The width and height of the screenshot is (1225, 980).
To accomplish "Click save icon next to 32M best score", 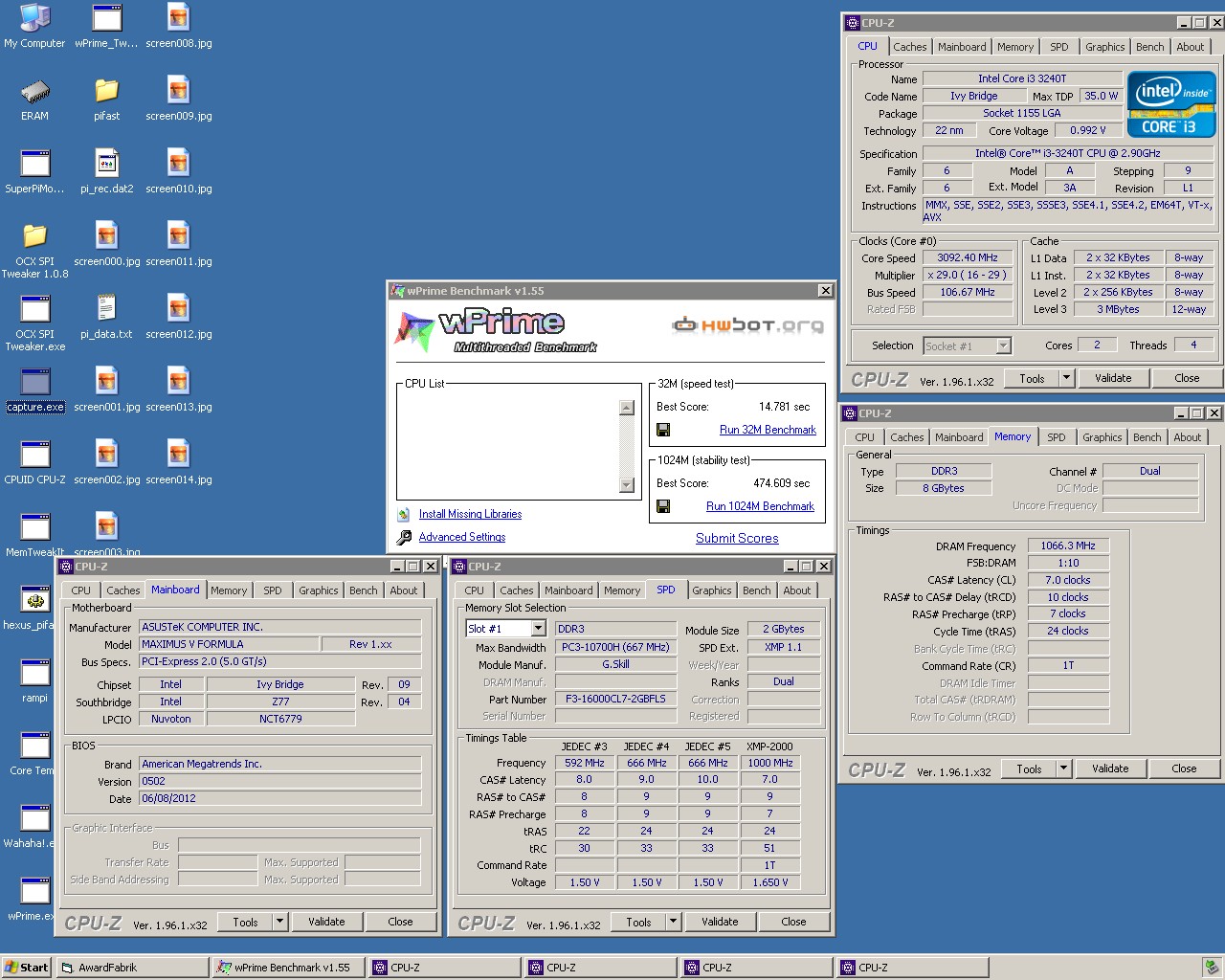I will 663,430.
